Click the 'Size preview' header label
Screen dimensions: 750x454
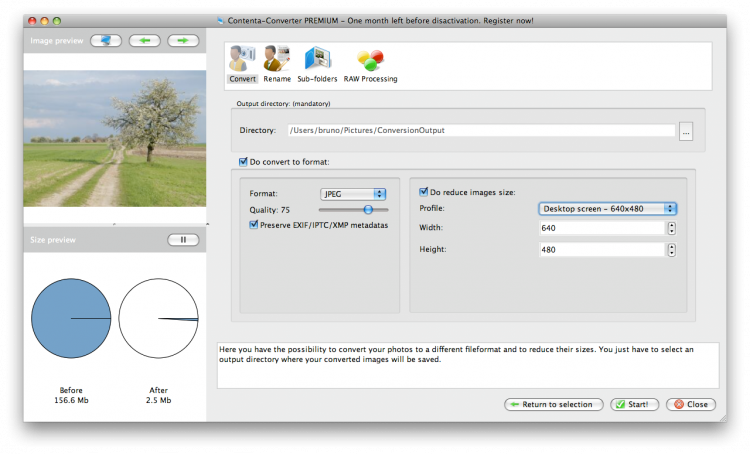coord(53,240)
